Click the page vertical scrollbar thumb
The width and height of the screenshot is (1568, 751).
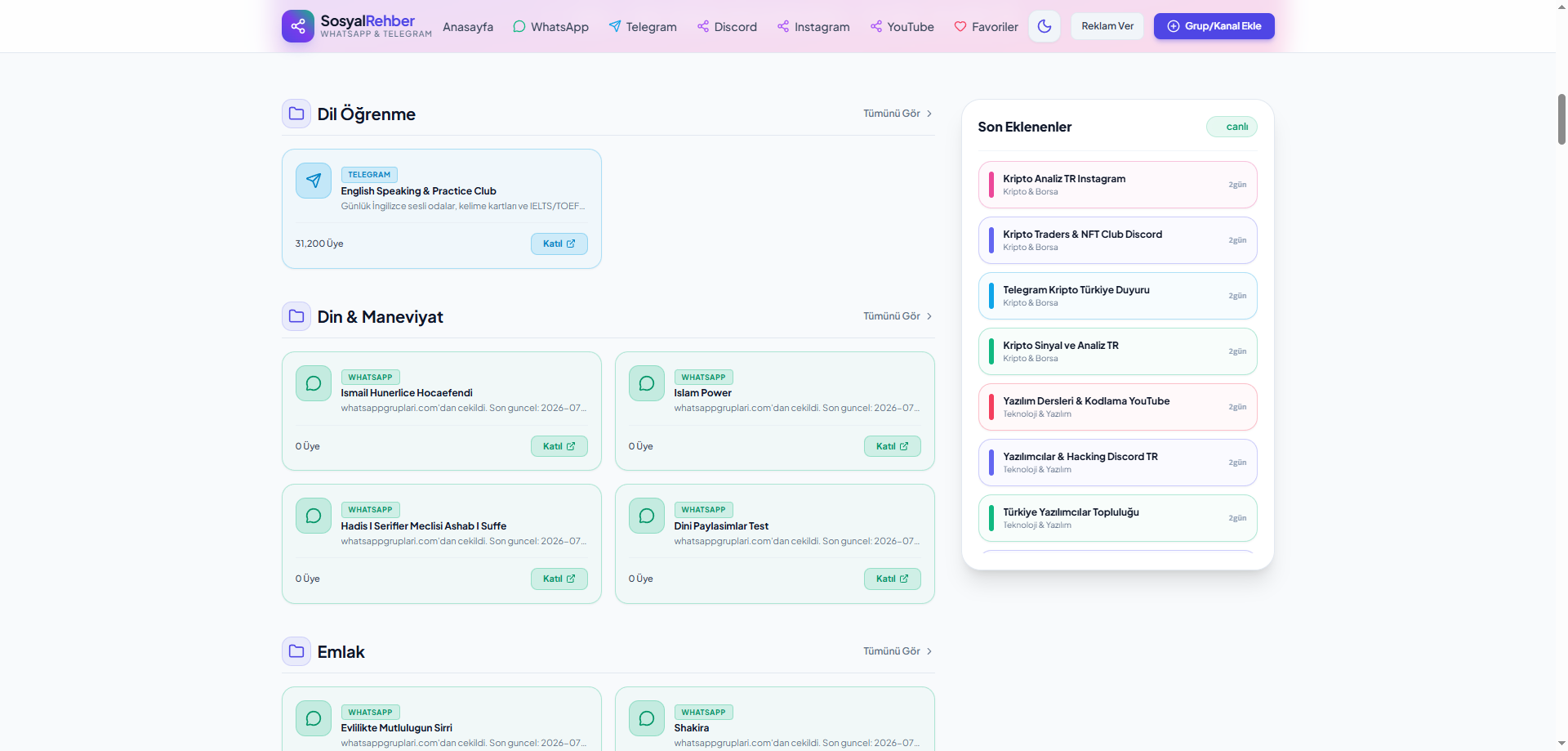click(1561, 119)
